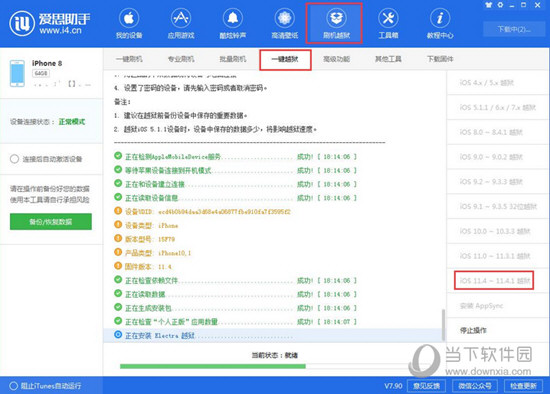Screen dimensions: 550x394
Task: Click the 安装 AppSync option
Action: pyautogui.click(x=498, y=306)
